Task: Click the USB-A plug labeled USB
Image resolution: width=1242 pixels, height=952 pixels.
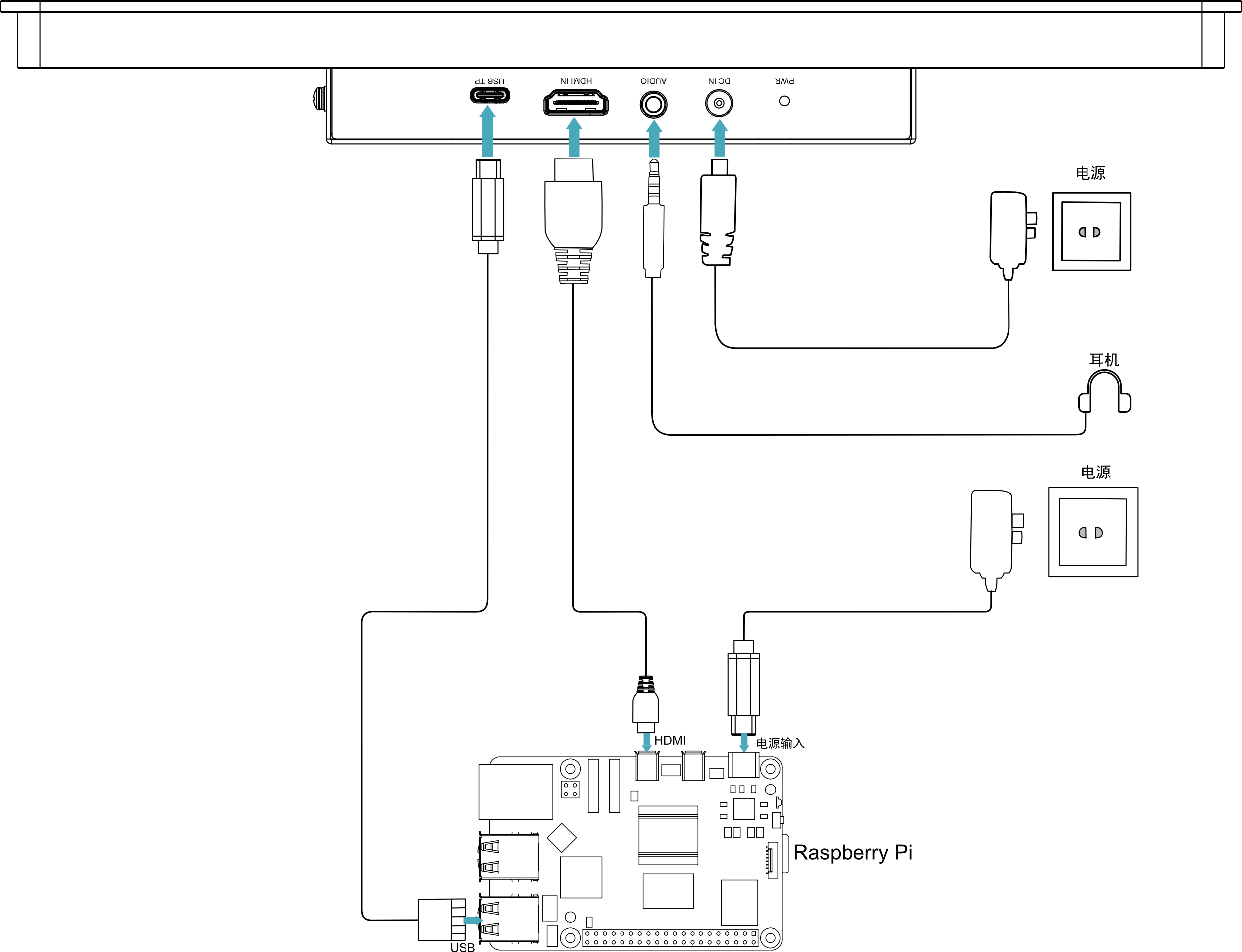Action: pyautogui.click(x=442, y=920)
